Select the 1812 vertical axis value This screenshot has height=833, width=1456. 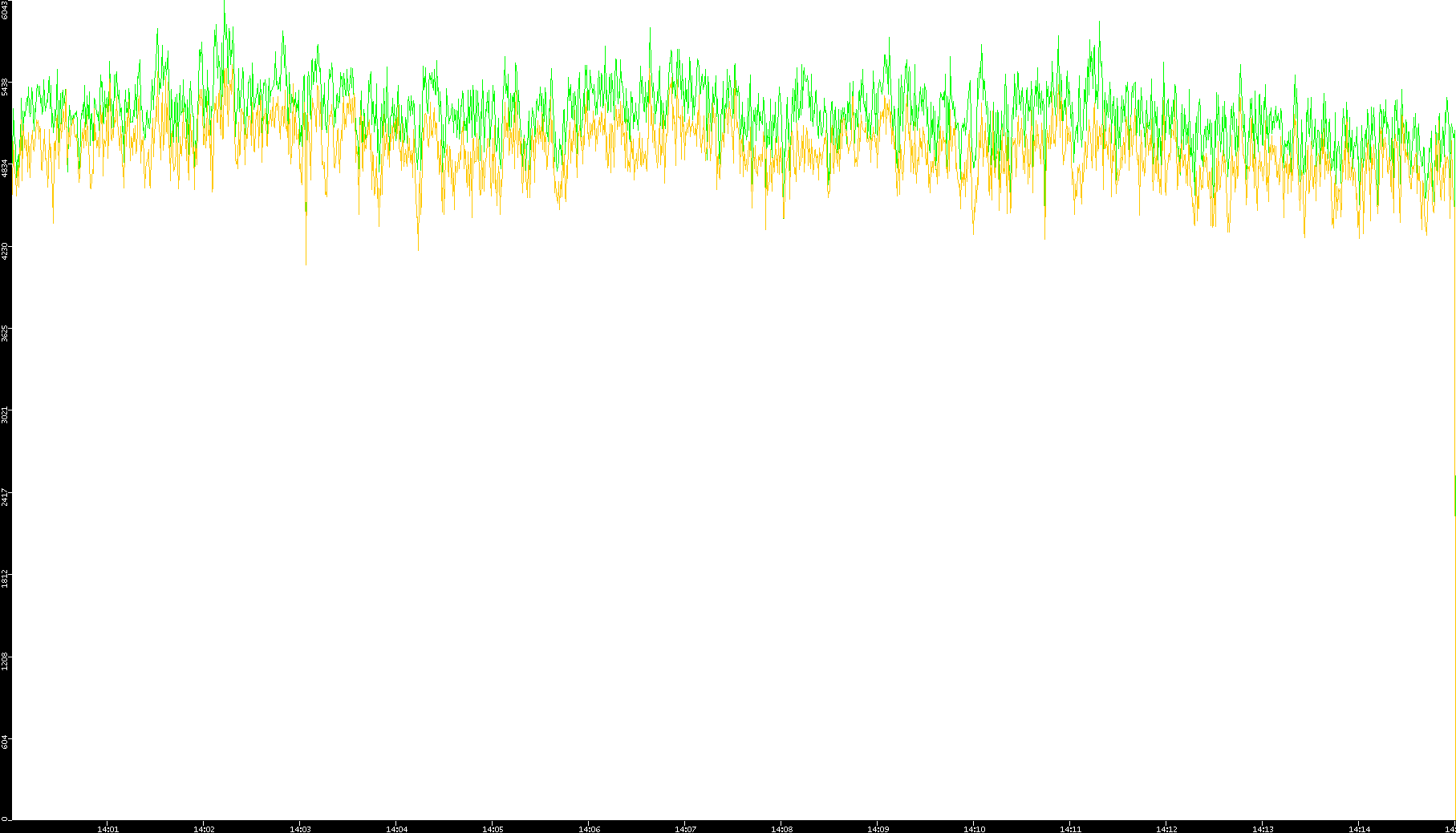tap(6, 579)
